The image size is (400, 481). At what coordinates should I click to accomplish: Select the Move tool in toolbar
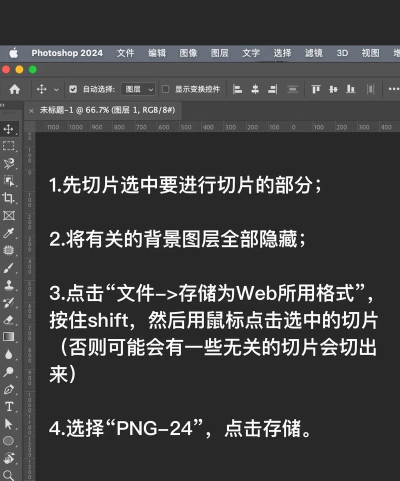(x=8, y=129)
